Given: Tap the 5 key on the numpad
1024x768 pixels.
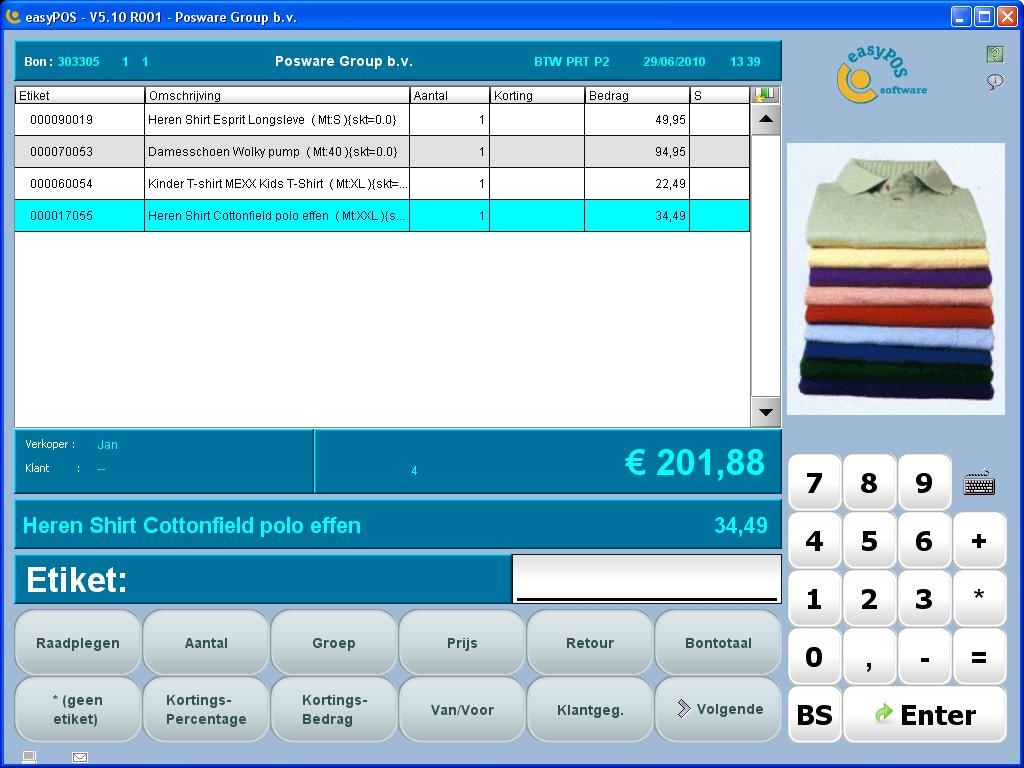Looking at the screenshot, I should [x=869, y=541].
